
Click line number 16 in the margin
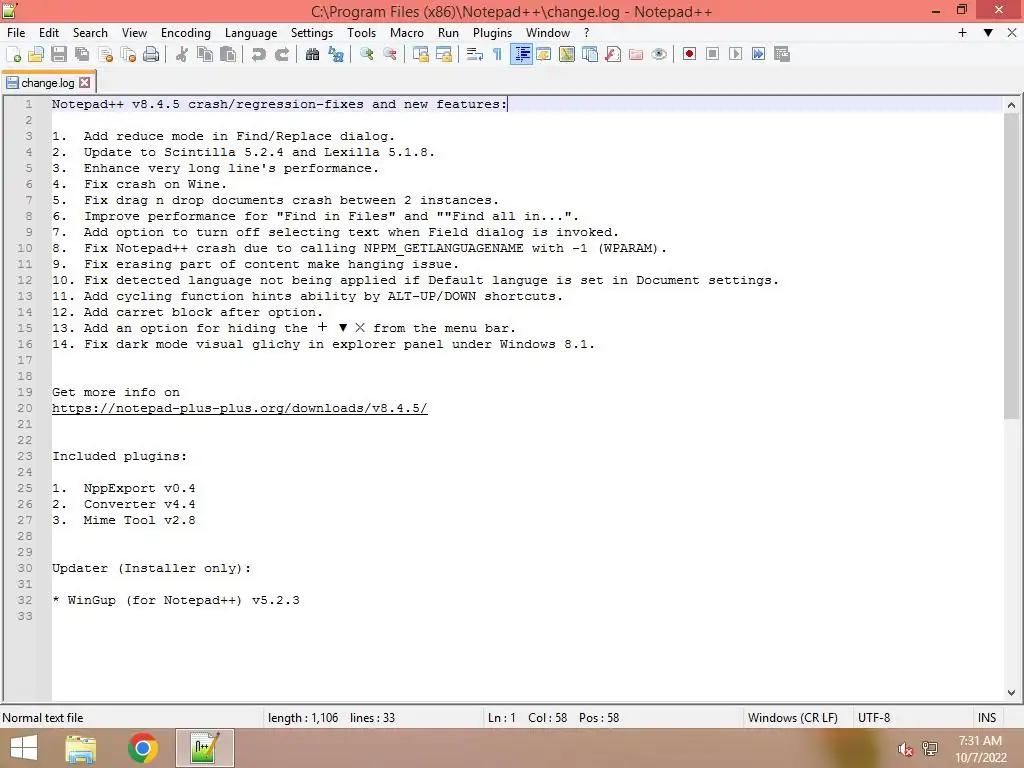25,344
